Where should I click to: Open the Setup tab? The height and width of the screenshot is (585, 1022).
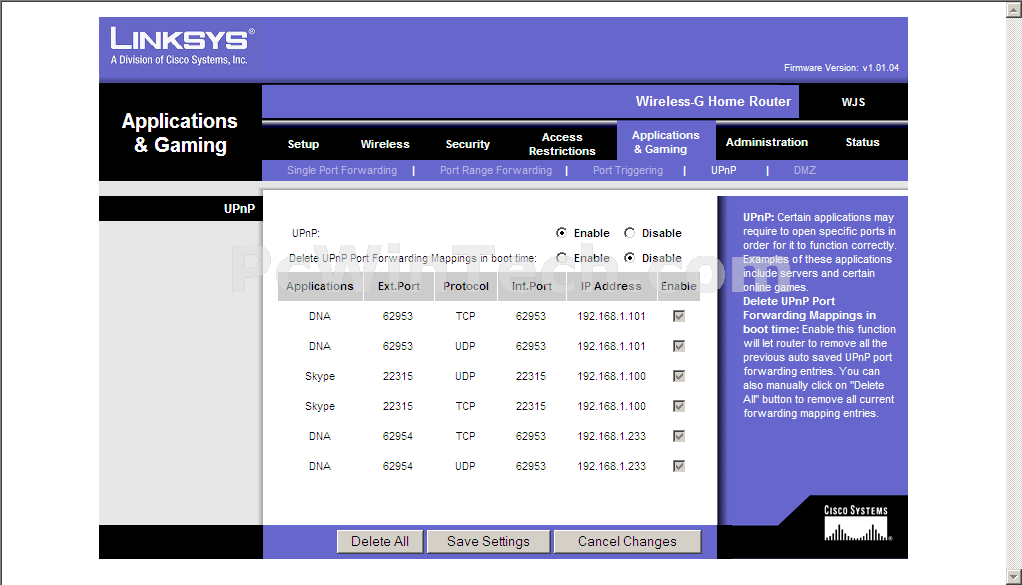[x=303, y=144]
